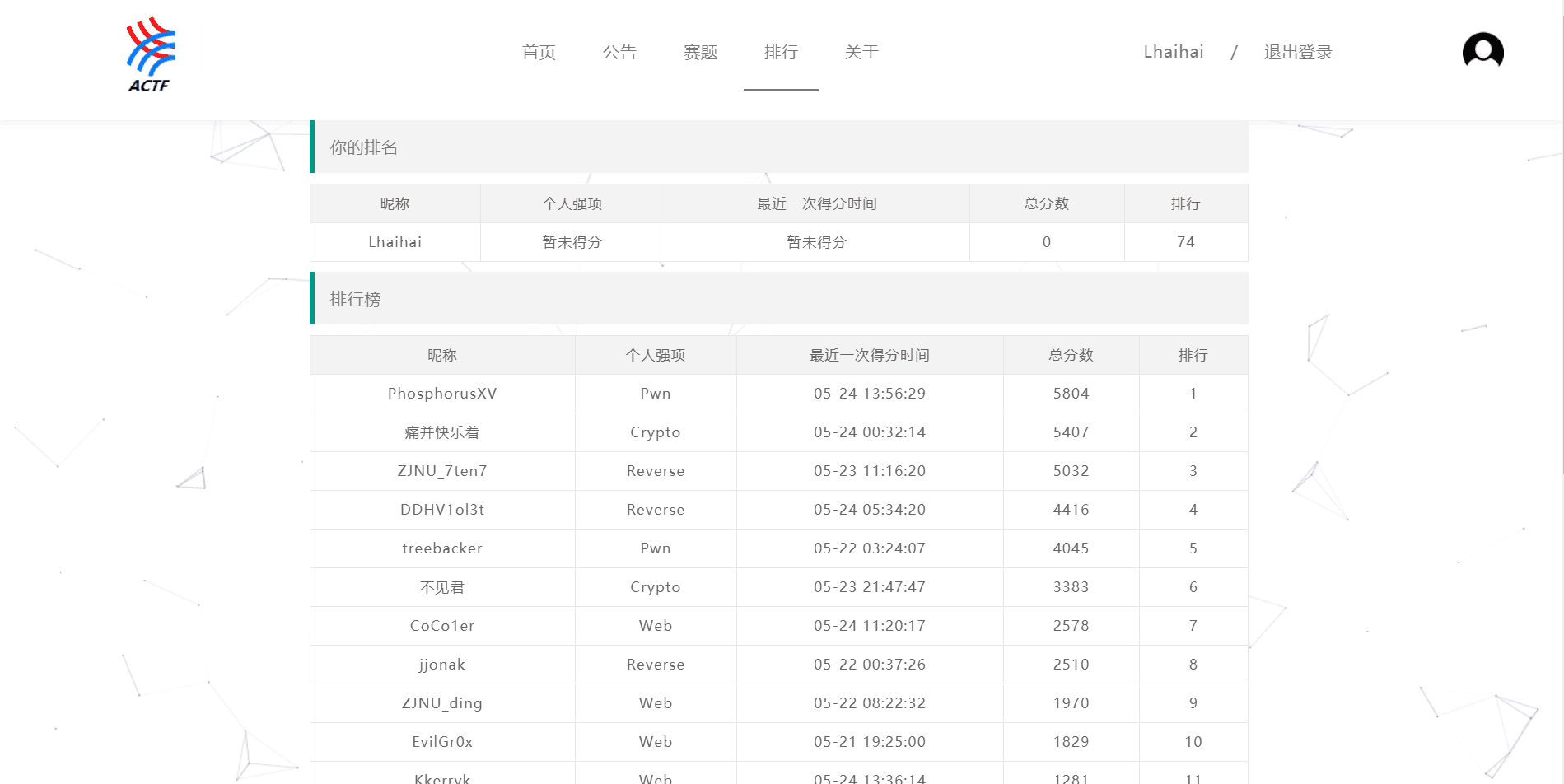Image resolution: width=1564 pixels, height=784 pixels.
Task: Click the ACTF logo
Action: click(150, 55)
